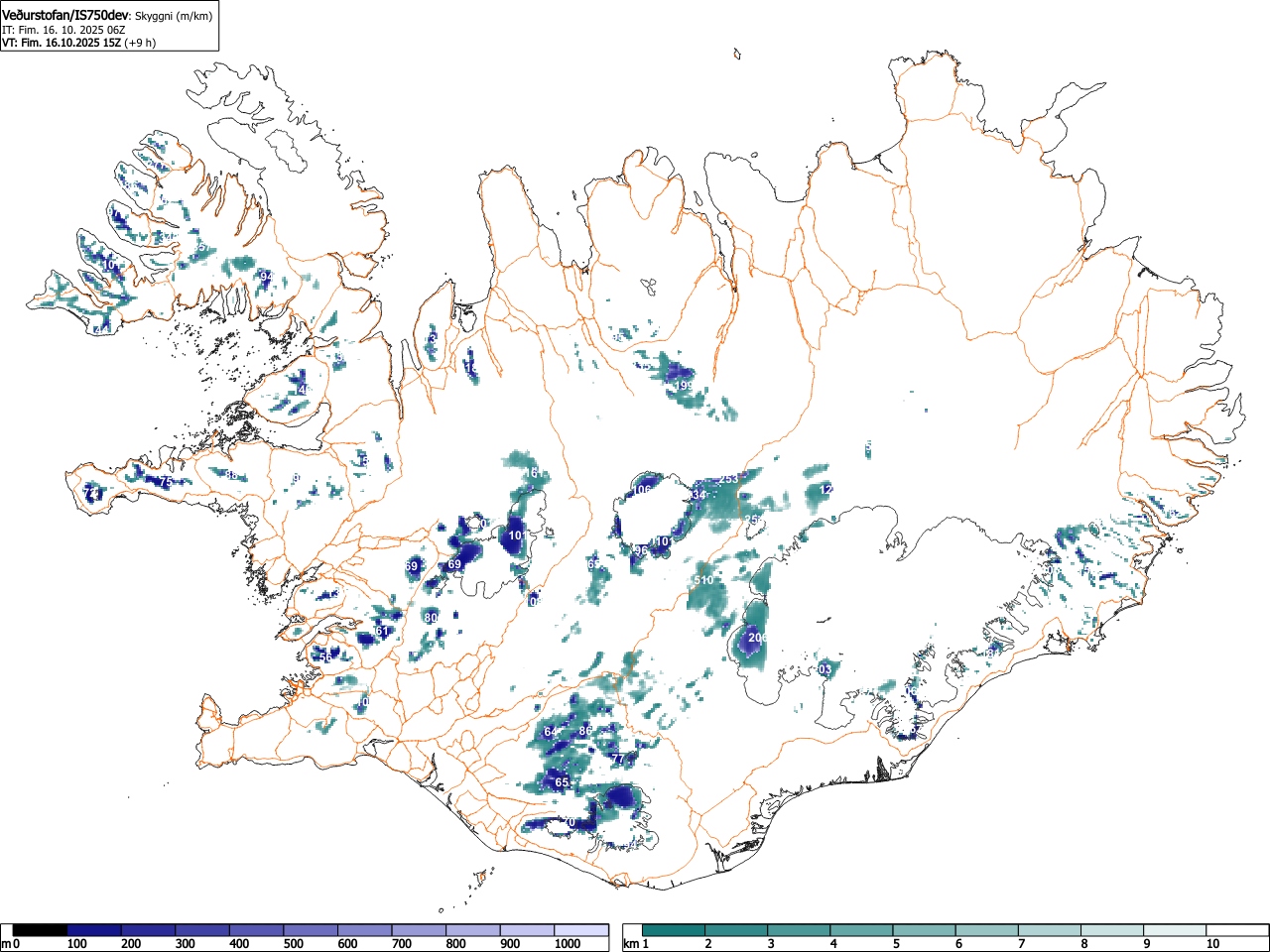
Task: Click the '80' visibility value label
Action: 431,618
